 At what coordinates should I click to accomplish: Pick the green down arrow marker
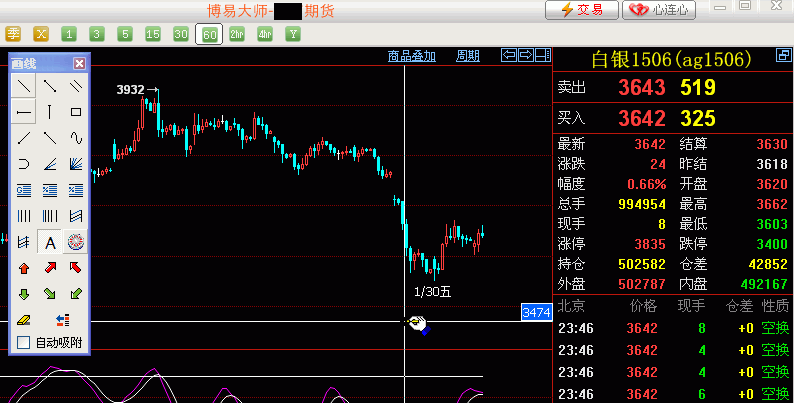tap(23, 294)
